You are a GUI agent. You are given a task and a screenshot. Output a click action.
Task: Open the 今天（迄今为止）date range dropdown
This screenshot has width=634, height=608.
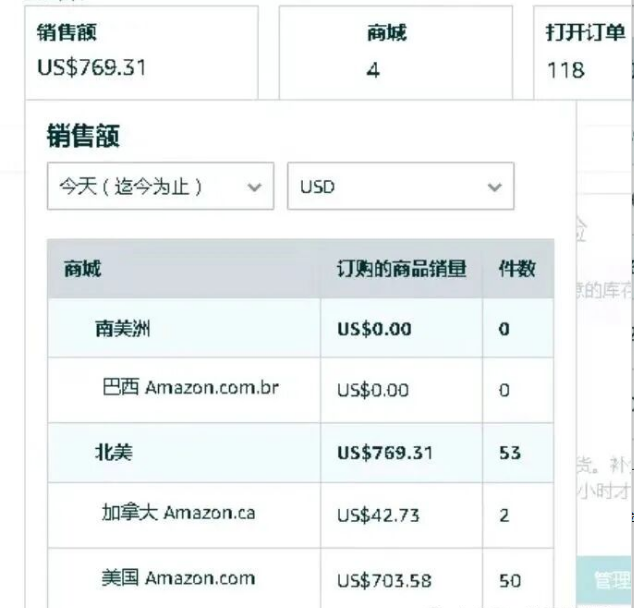pyautogui.click(x=160, y=187)
